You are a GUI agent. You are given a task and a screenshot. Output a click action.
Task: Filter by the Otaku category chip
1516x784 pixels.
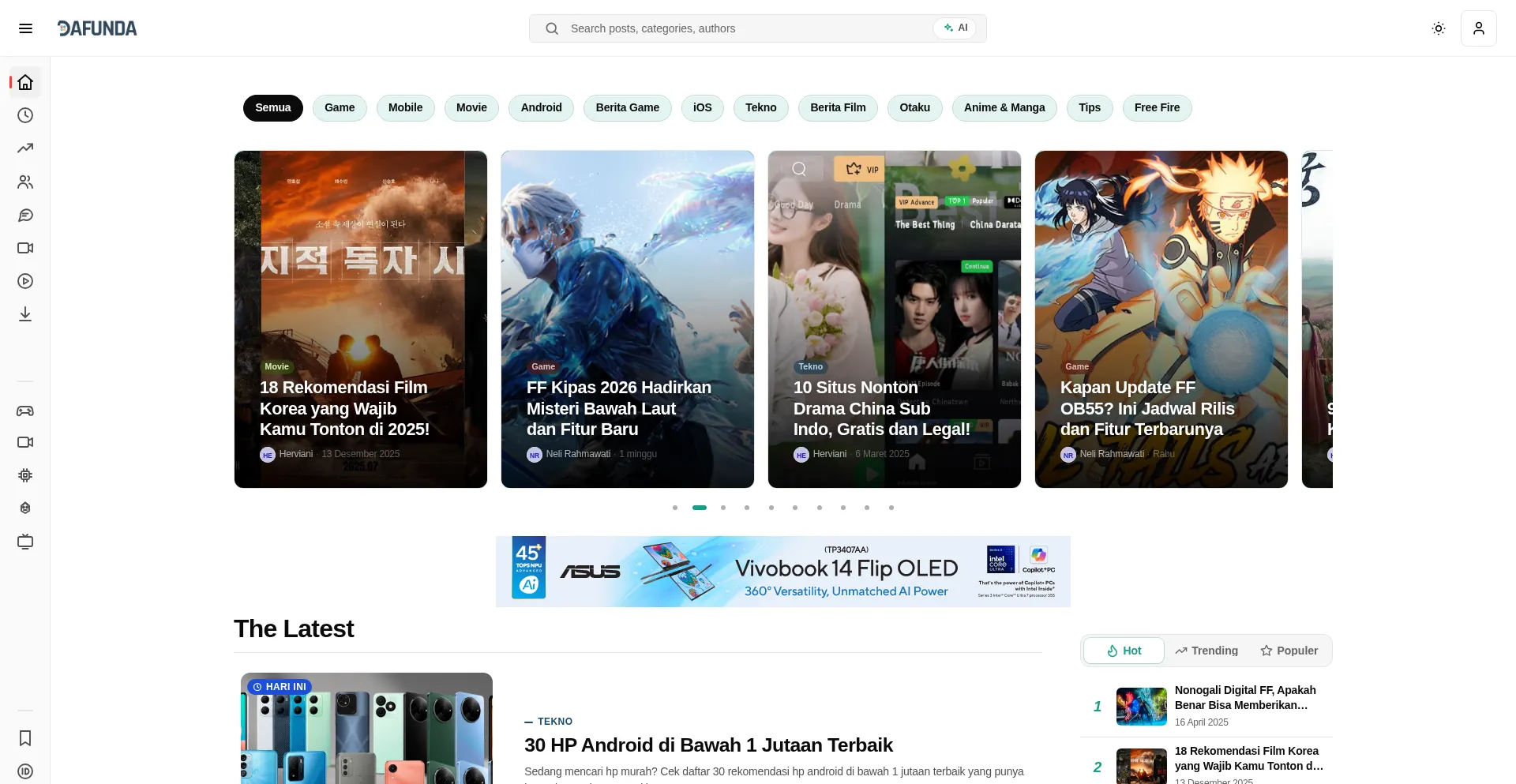pos(915,108)
